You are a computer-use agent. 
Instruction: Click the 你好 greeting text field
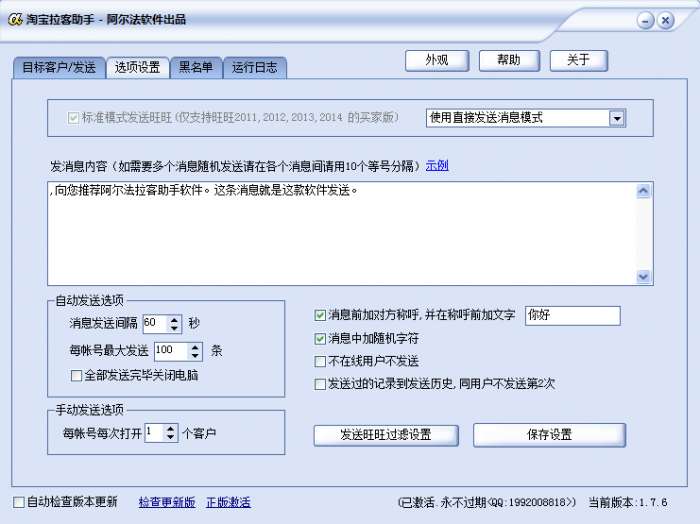[573, 316]
